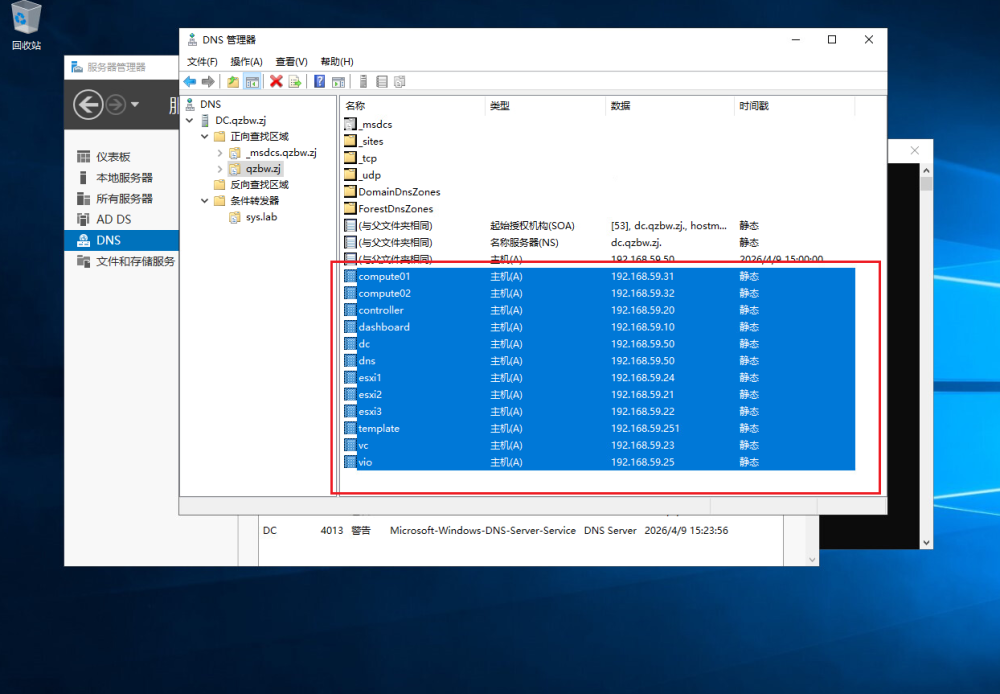The height and width of the screenshot is (694, 1000).
Task: Select 本地服务器 in Server Manager sidebar
Action: [x=124, y=178]
